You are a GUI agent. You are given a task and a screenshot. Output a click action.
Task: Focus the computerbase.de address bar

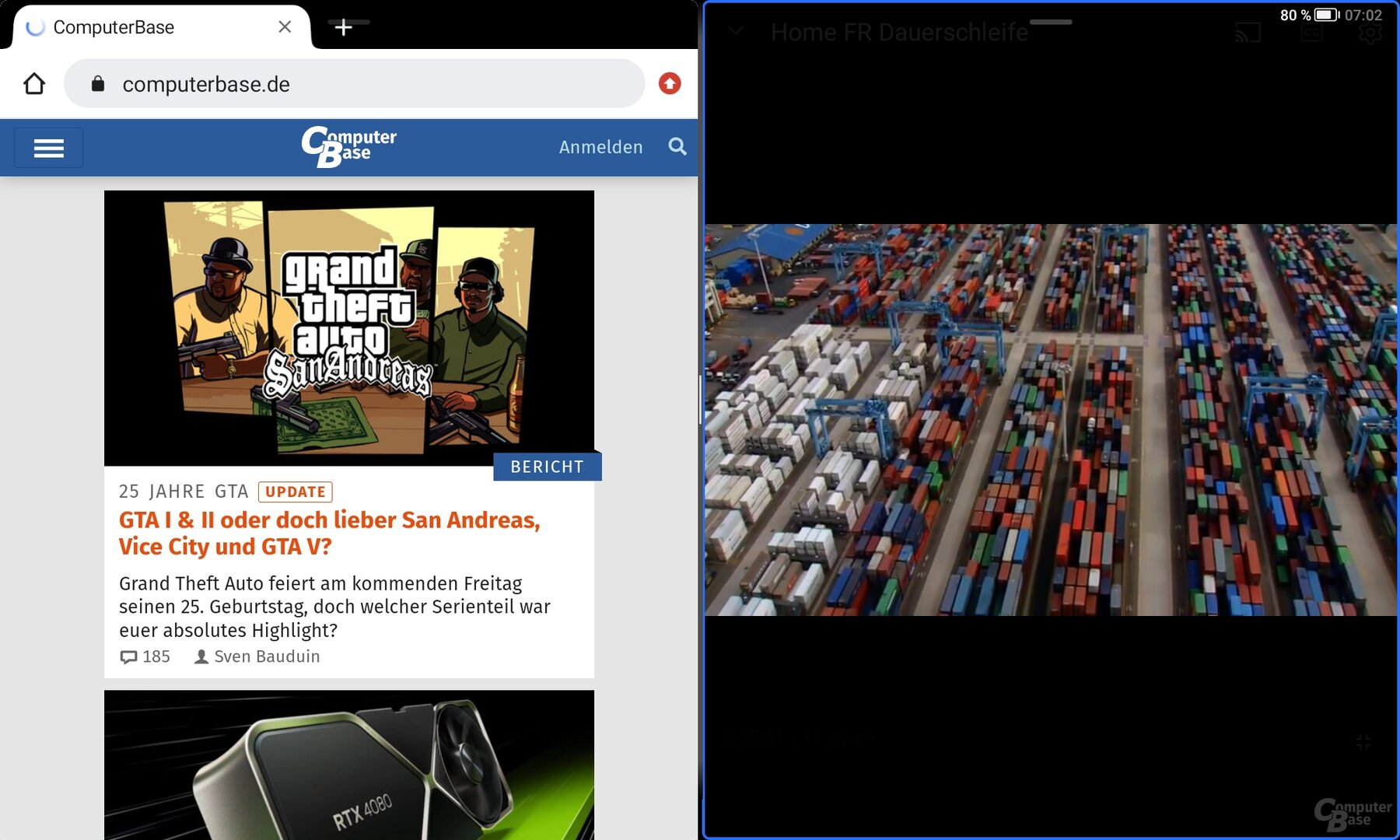[355, 83]
